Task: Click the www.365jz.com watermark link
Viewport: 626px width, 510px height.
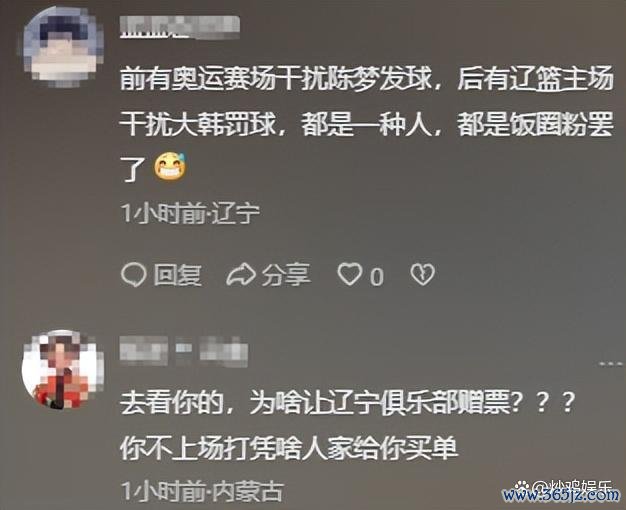Action: coord(561,496)
